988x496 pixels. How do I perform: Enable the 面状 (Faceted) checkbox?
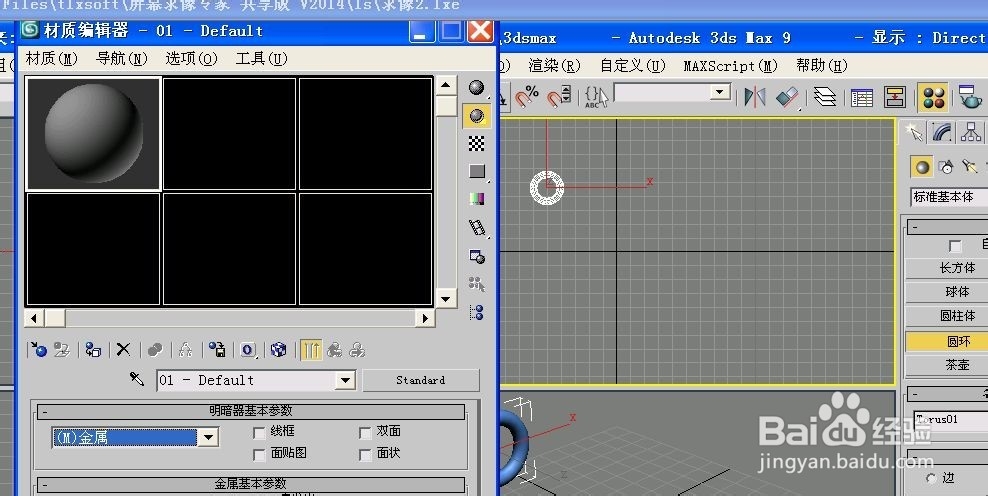(365, 454)
